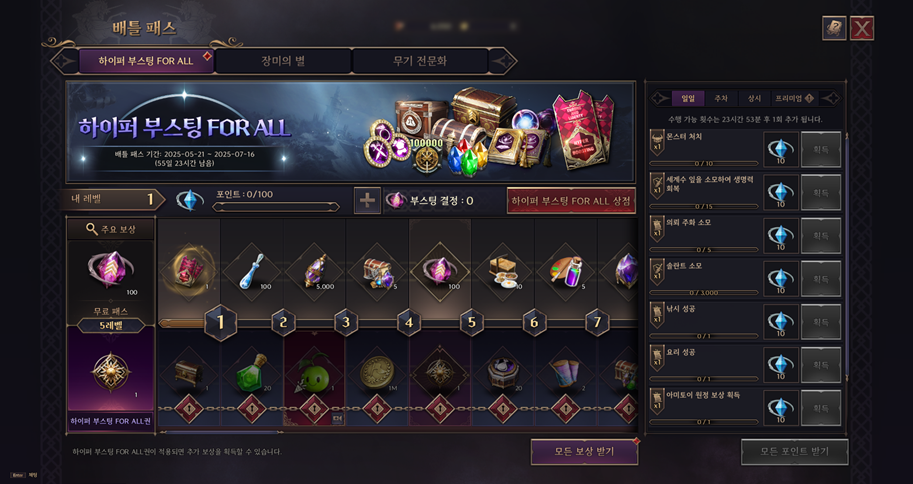Open the 하이퍼 부스팅 FOR ALL 상점
This screenshot has height=484, width=913.
pos(571,201)
